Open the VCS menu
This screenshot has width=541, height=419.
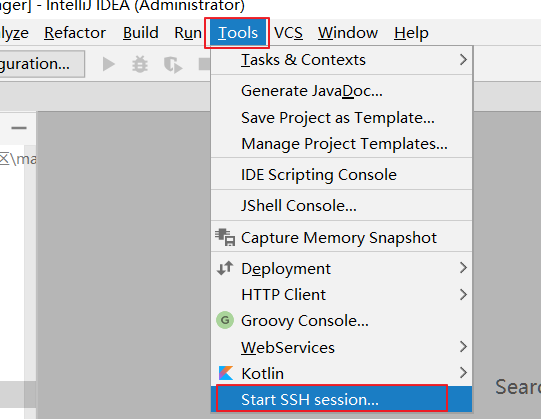point(288,33)
